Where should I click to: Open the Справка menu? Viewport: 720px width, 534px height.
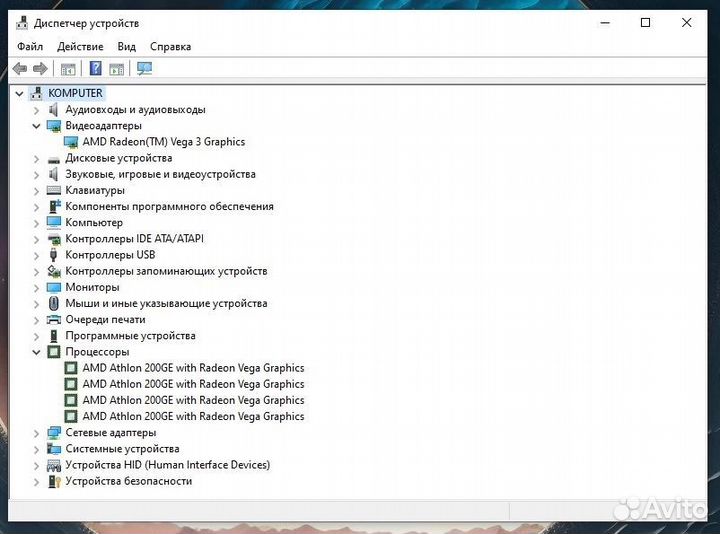pos(170,46)
